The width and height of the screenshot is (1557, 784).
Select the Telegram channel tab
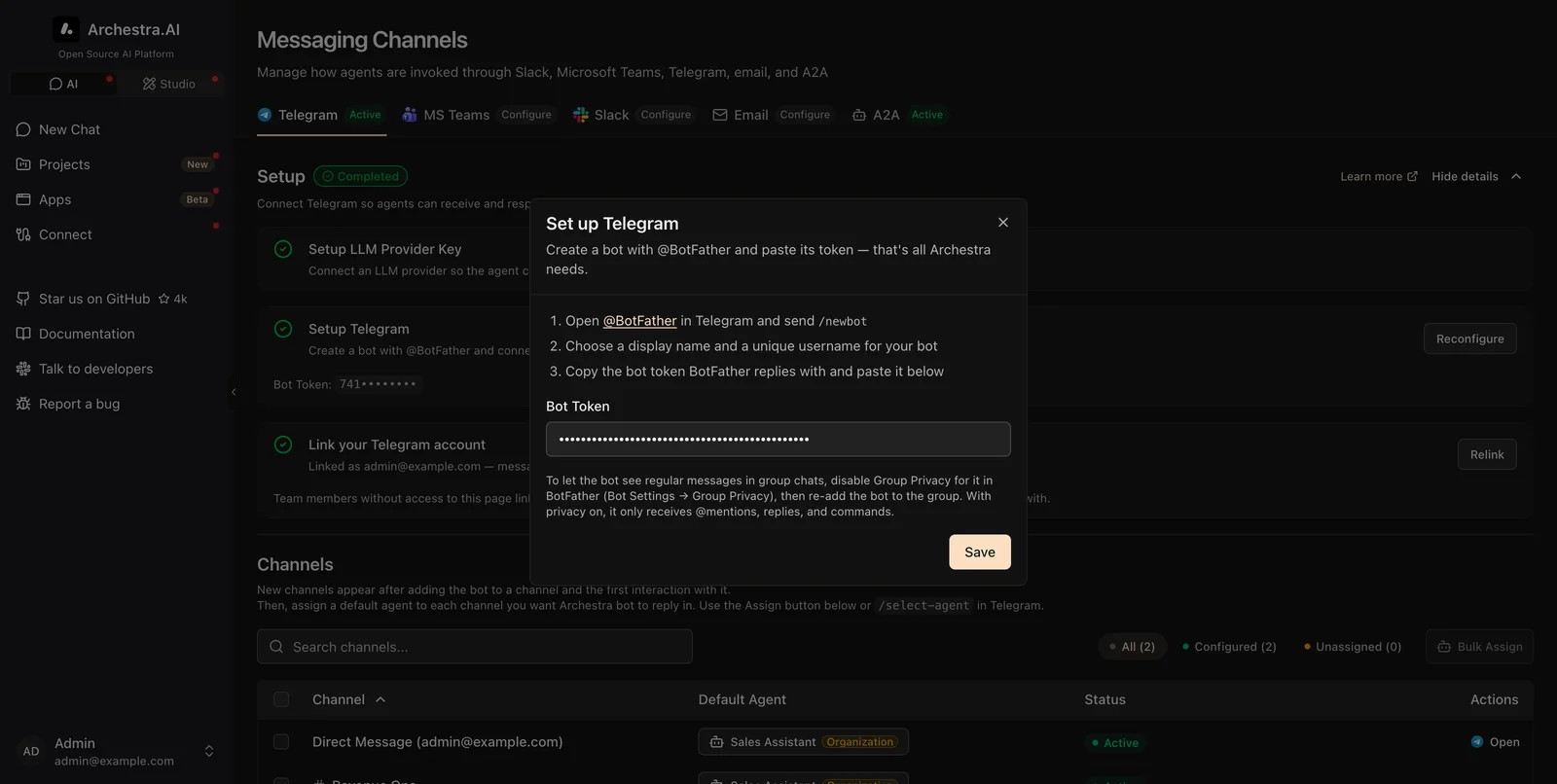coord(321,115)
